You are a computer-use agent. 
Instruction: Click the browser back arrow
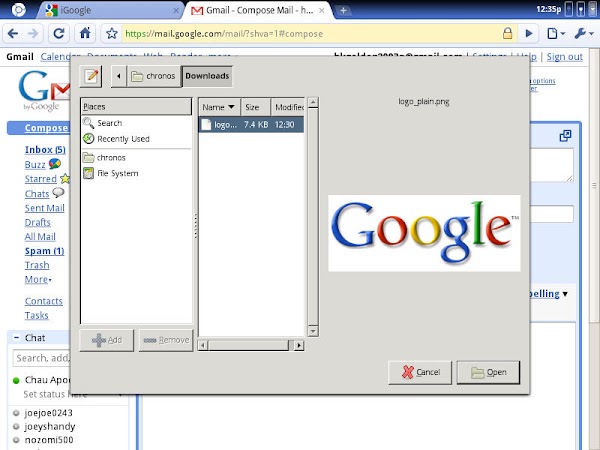(13, 34)
